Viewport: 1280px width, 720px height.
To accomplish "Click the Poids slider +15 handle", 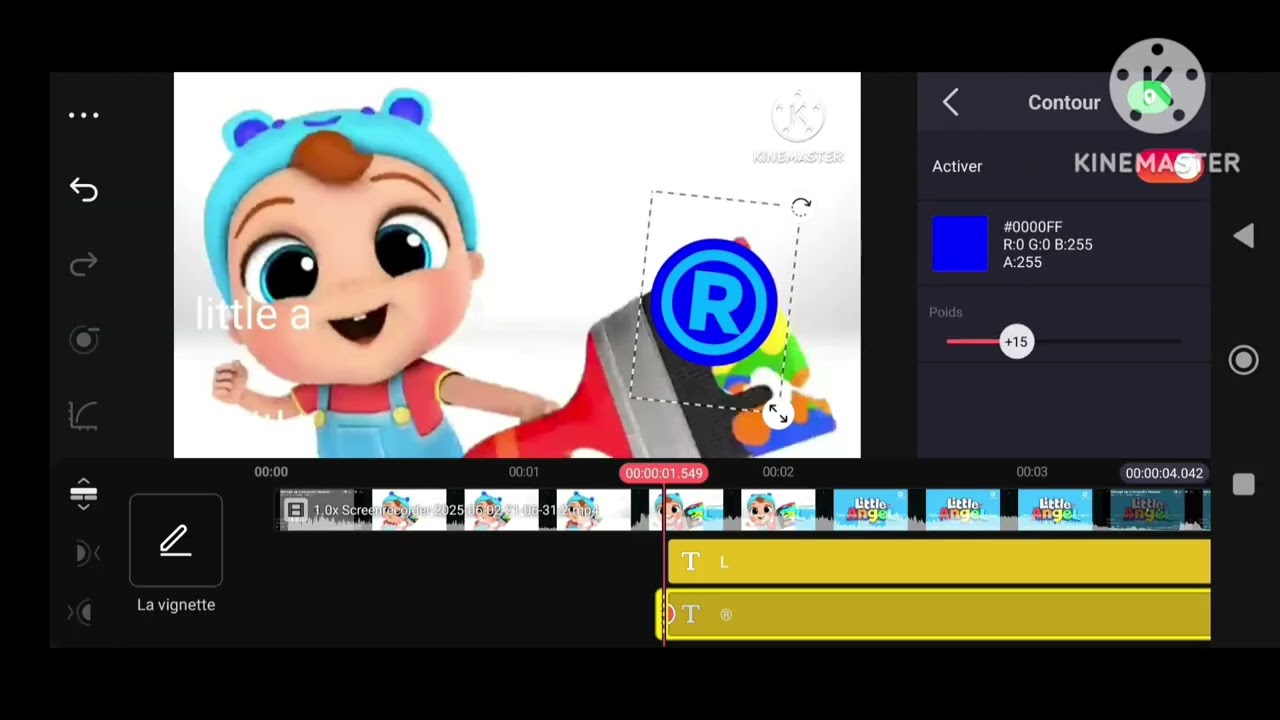I will click(1016, 342).
